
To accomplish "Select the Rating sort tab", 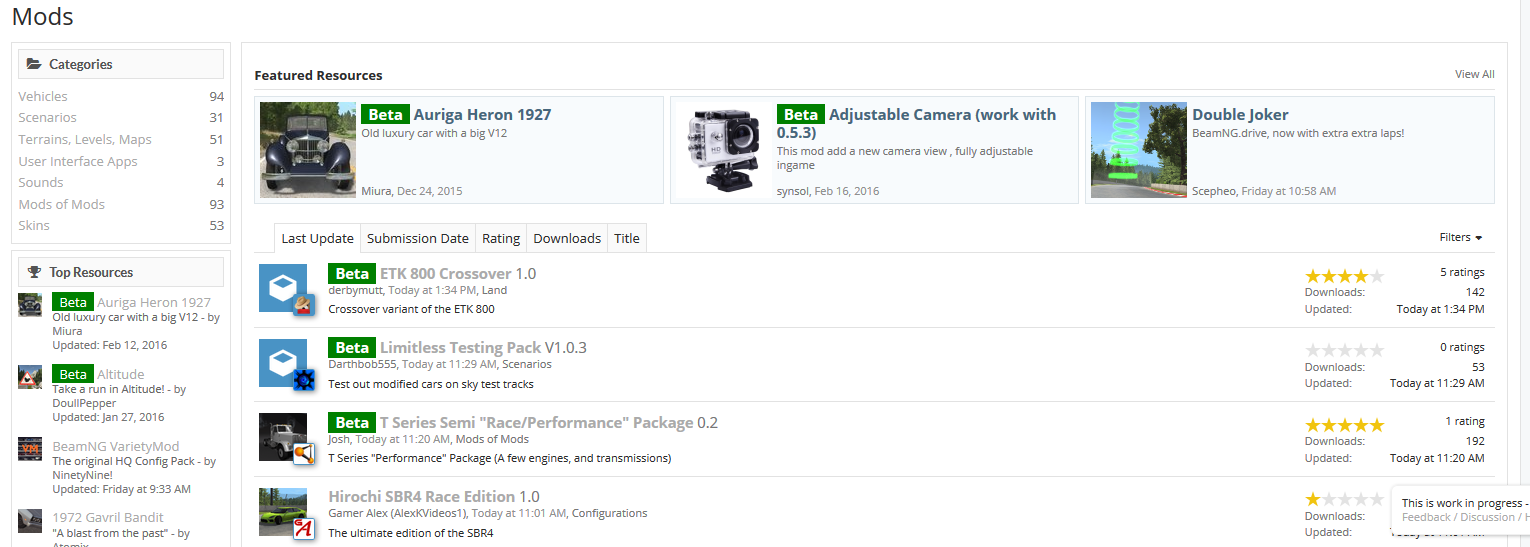I will coord(501,239).
